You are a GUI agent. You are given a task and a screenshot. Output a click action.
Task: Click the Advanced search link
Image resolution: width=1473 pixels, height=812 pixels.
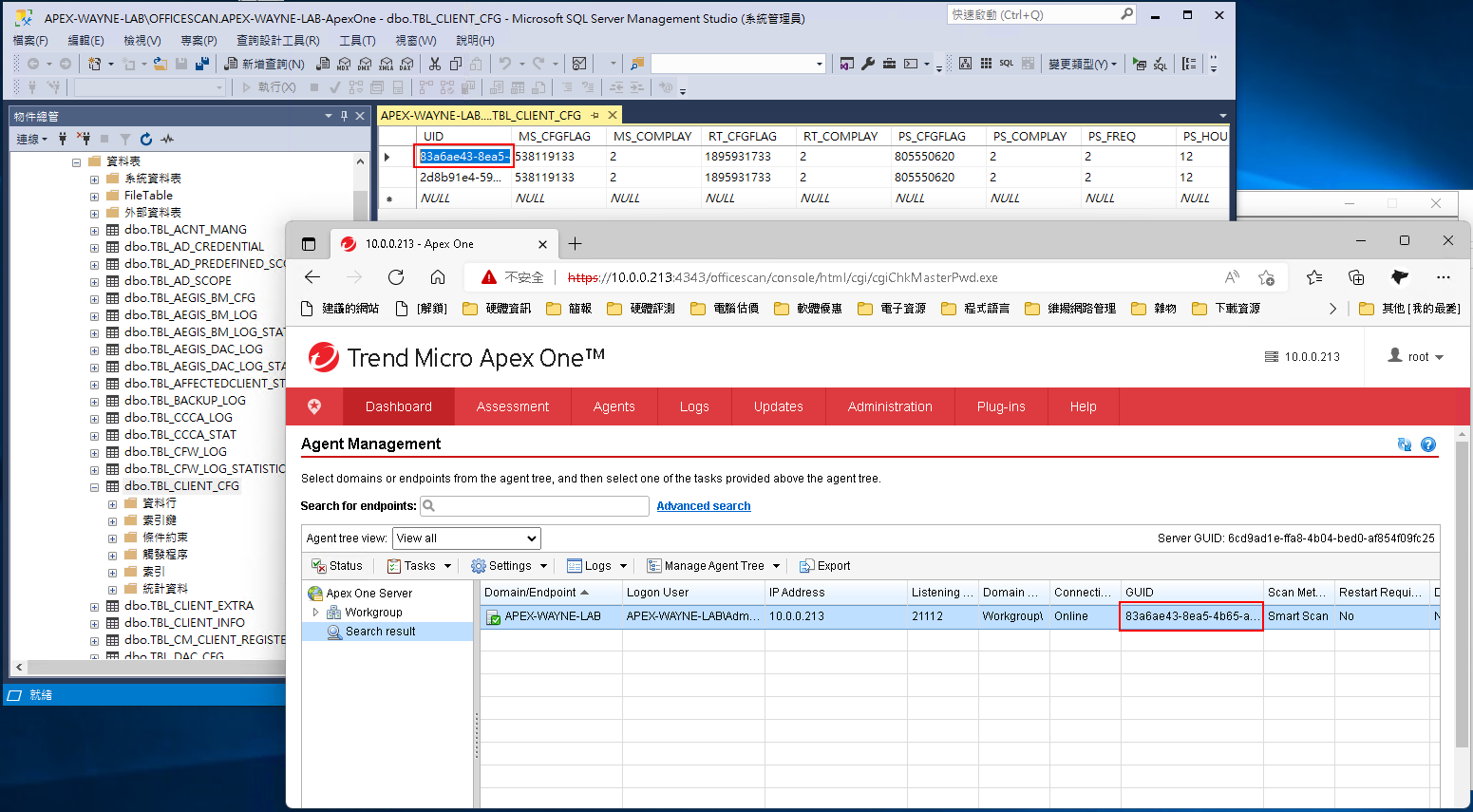click(704, 506)
